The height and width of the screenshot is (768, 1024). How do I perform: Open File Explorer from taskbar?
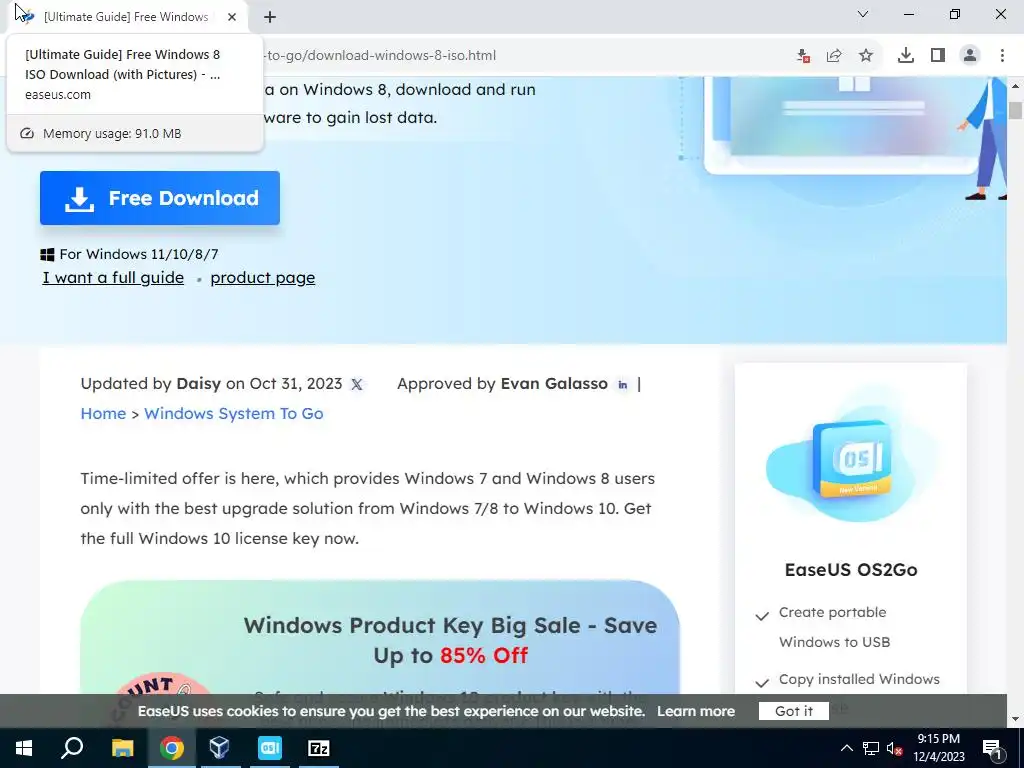[122, 748]
